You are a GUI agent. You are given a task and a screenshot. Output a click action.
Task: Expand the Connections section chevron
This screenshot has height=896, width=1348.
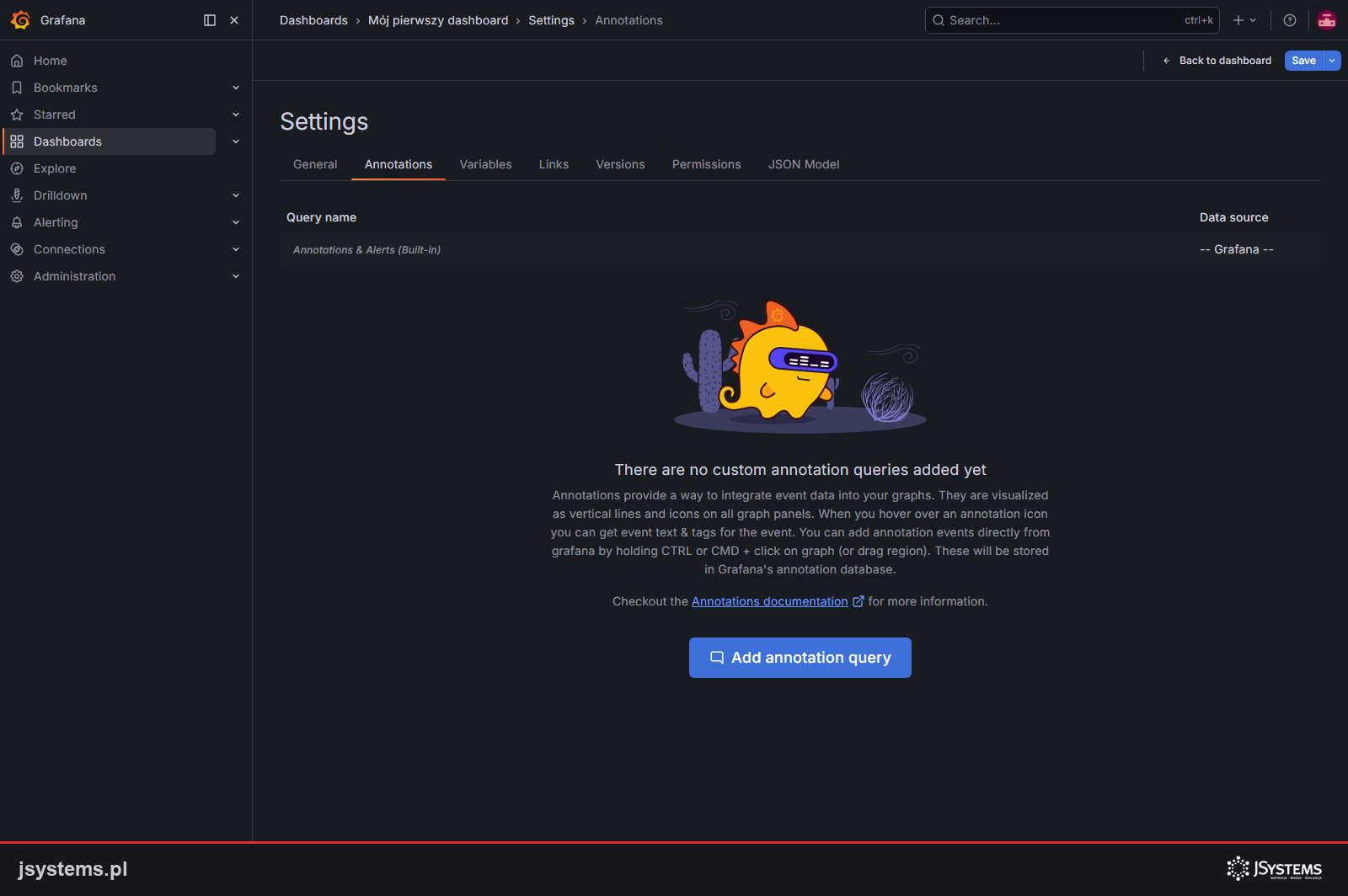point(236,249)
